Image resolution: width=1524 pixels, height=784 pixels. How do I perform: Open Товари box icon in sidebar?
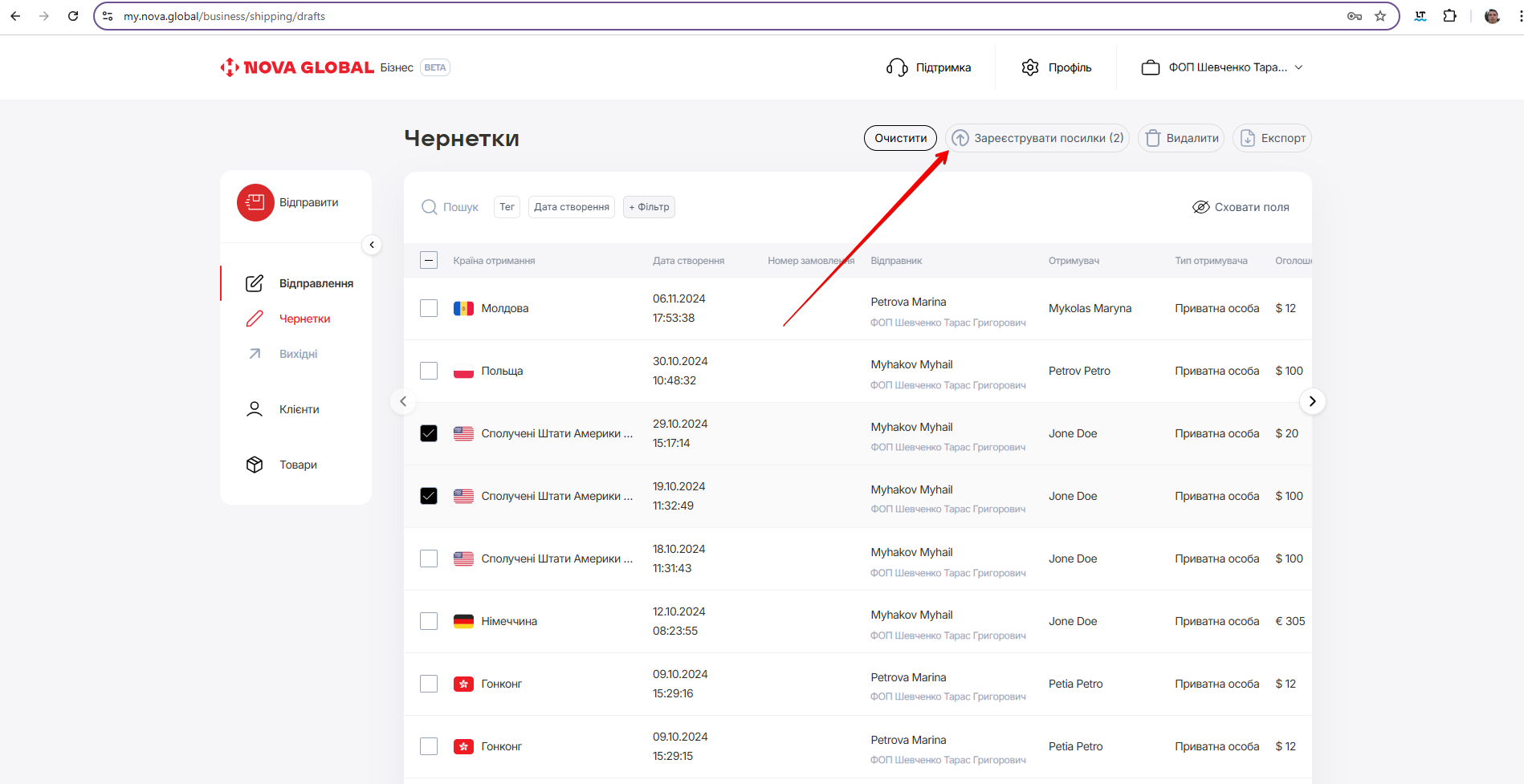(255, 465)
